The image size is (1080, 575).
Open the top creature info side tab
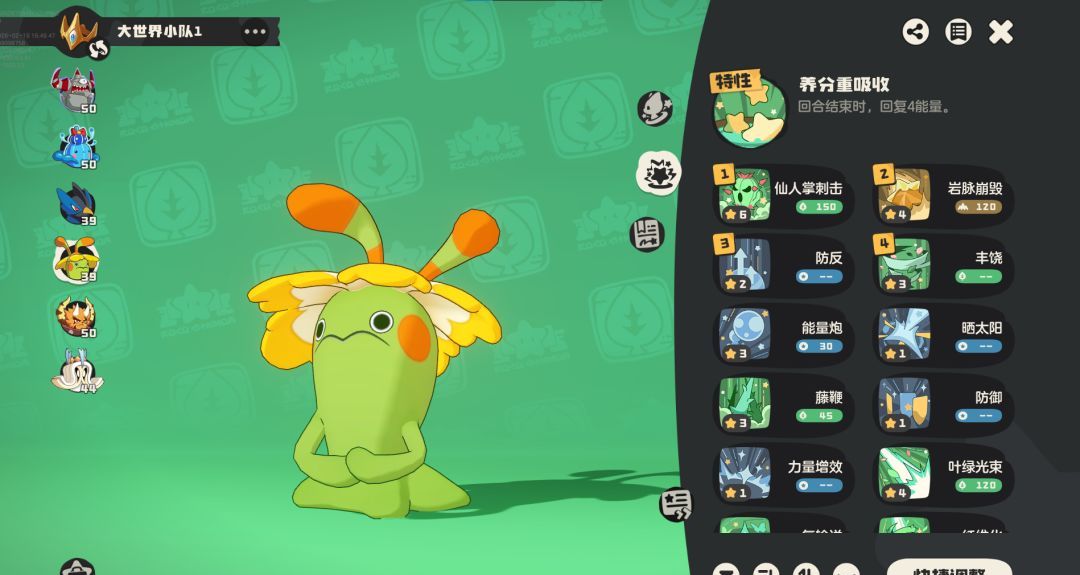point(654,108)
